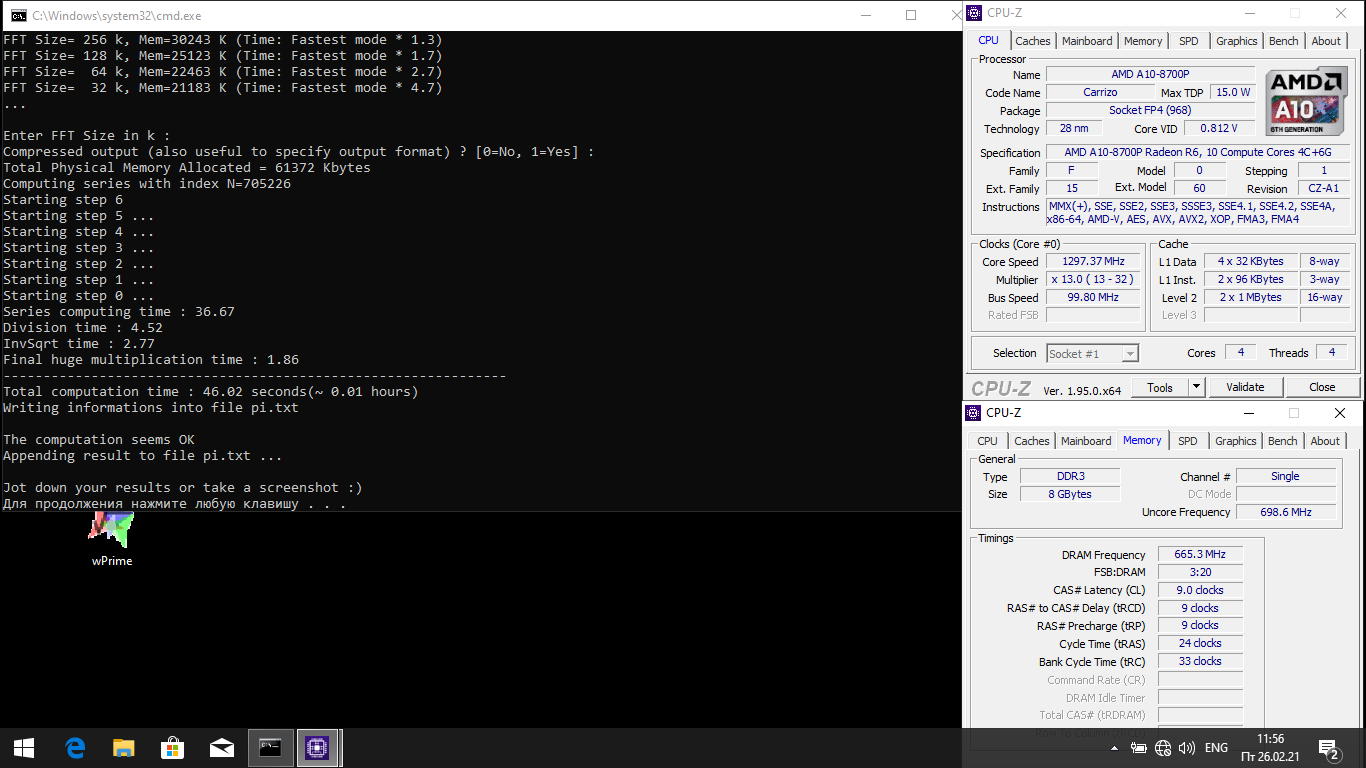1366x768 pixels.
Task: Click the Specification field in CPU-Z
Action: point(1197,152)
